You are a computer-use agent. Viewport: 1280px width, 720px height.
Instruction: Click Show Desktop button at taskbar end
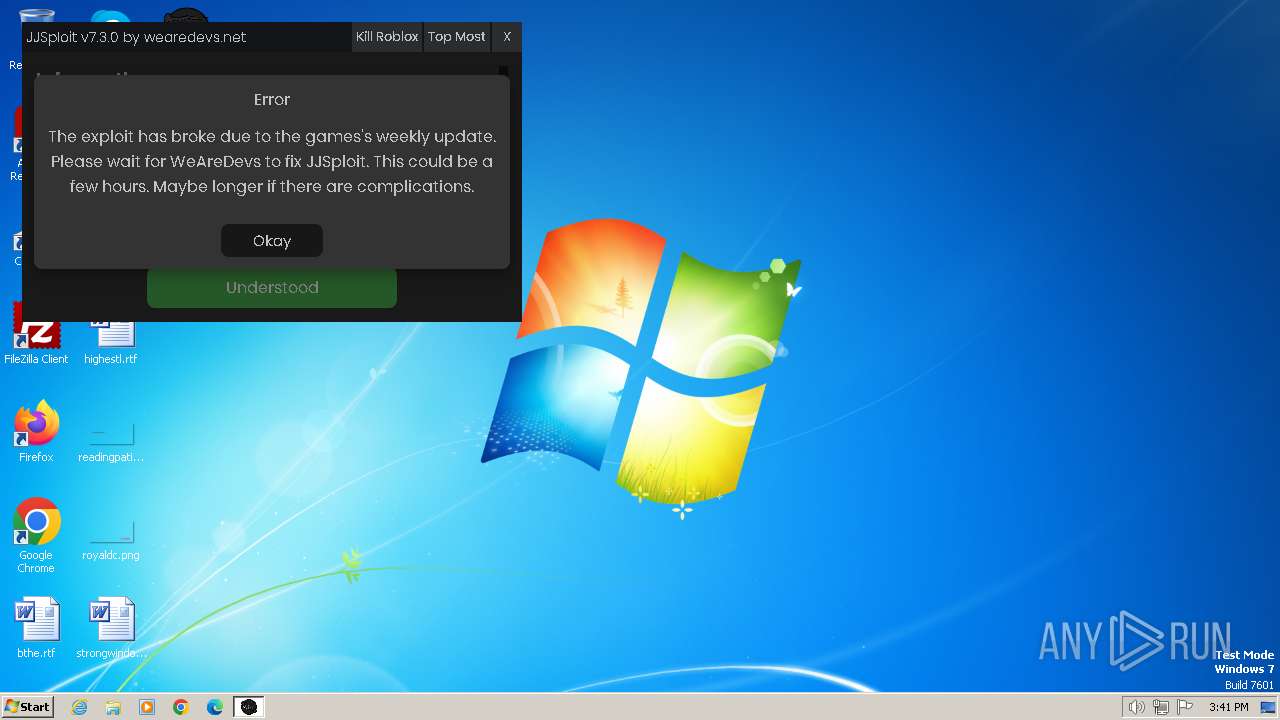pos(1268,707)
